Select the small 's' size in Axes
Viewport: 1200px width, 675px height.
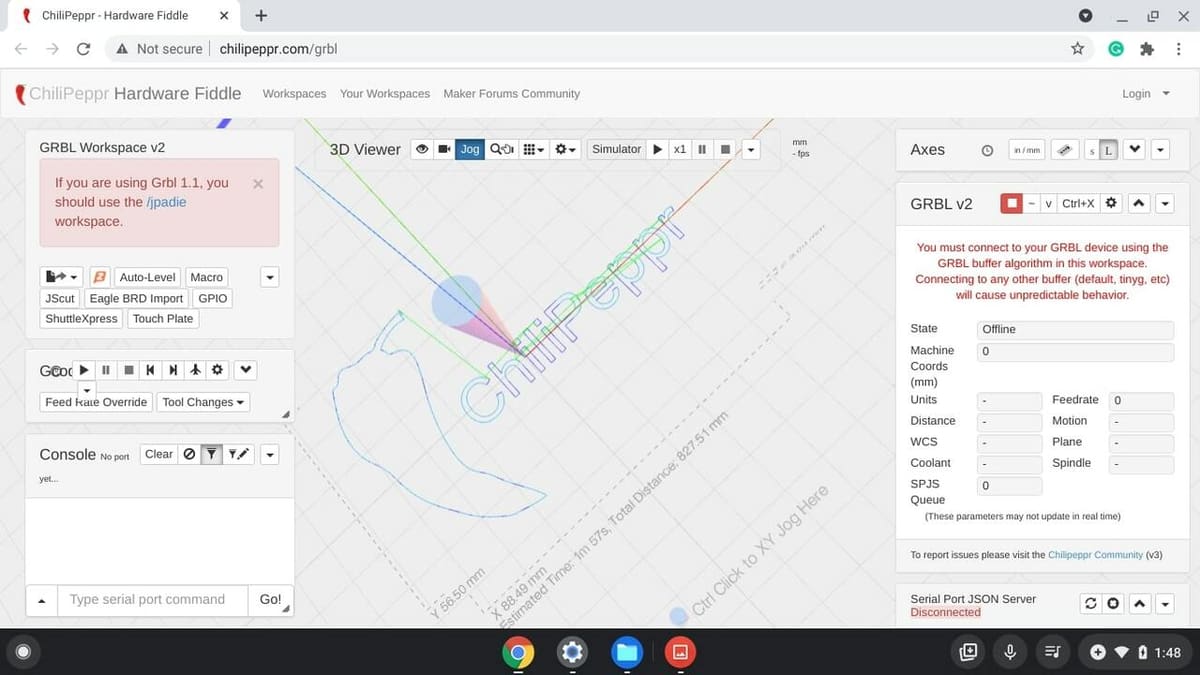tap(1093, 150)
